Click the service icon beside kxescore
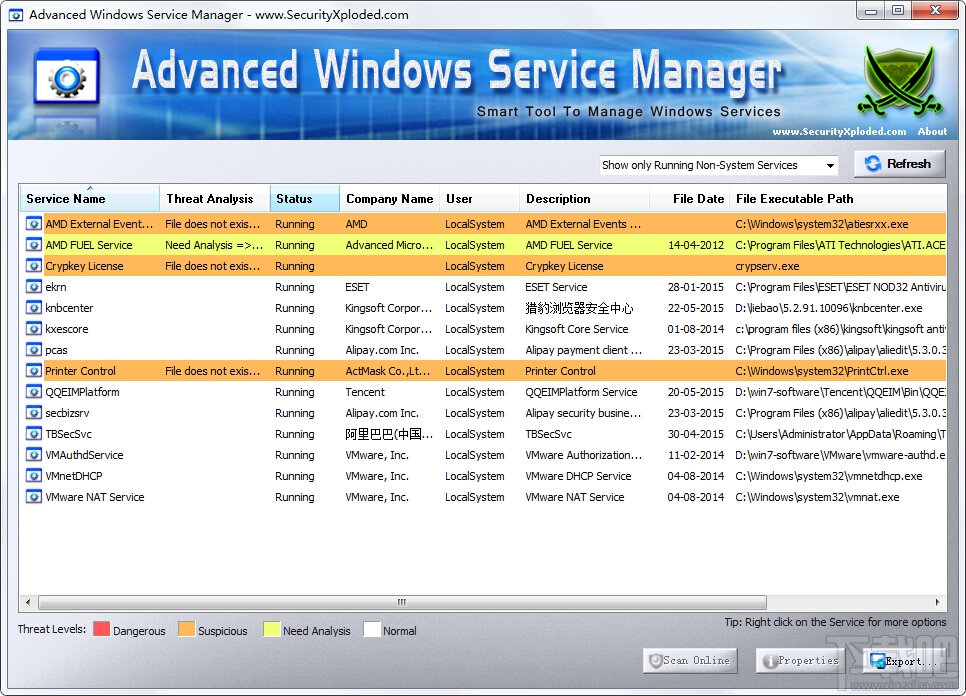966x696 pixels. tap(34, 328)
